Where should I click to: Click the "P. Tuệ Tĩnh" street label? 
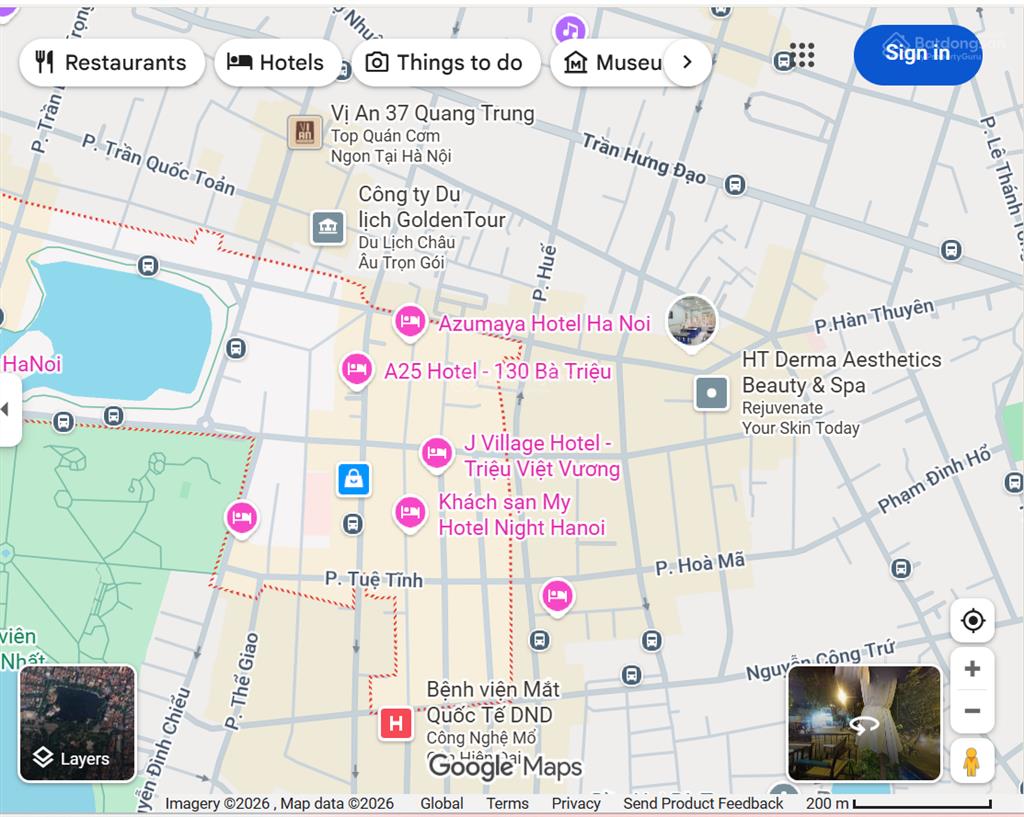pyautogui.click(x=374, y=579)
